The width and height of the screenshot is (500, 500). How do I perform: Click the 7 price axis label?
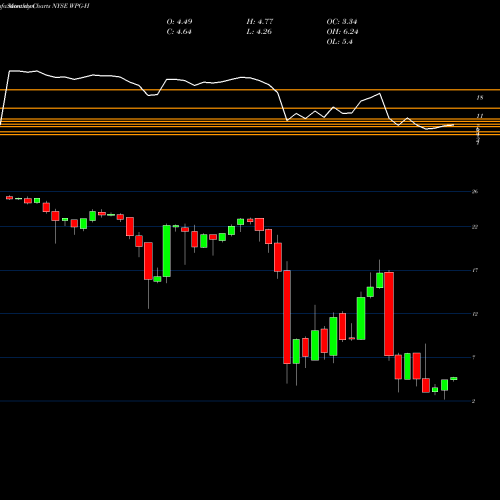tap(474, 358)
